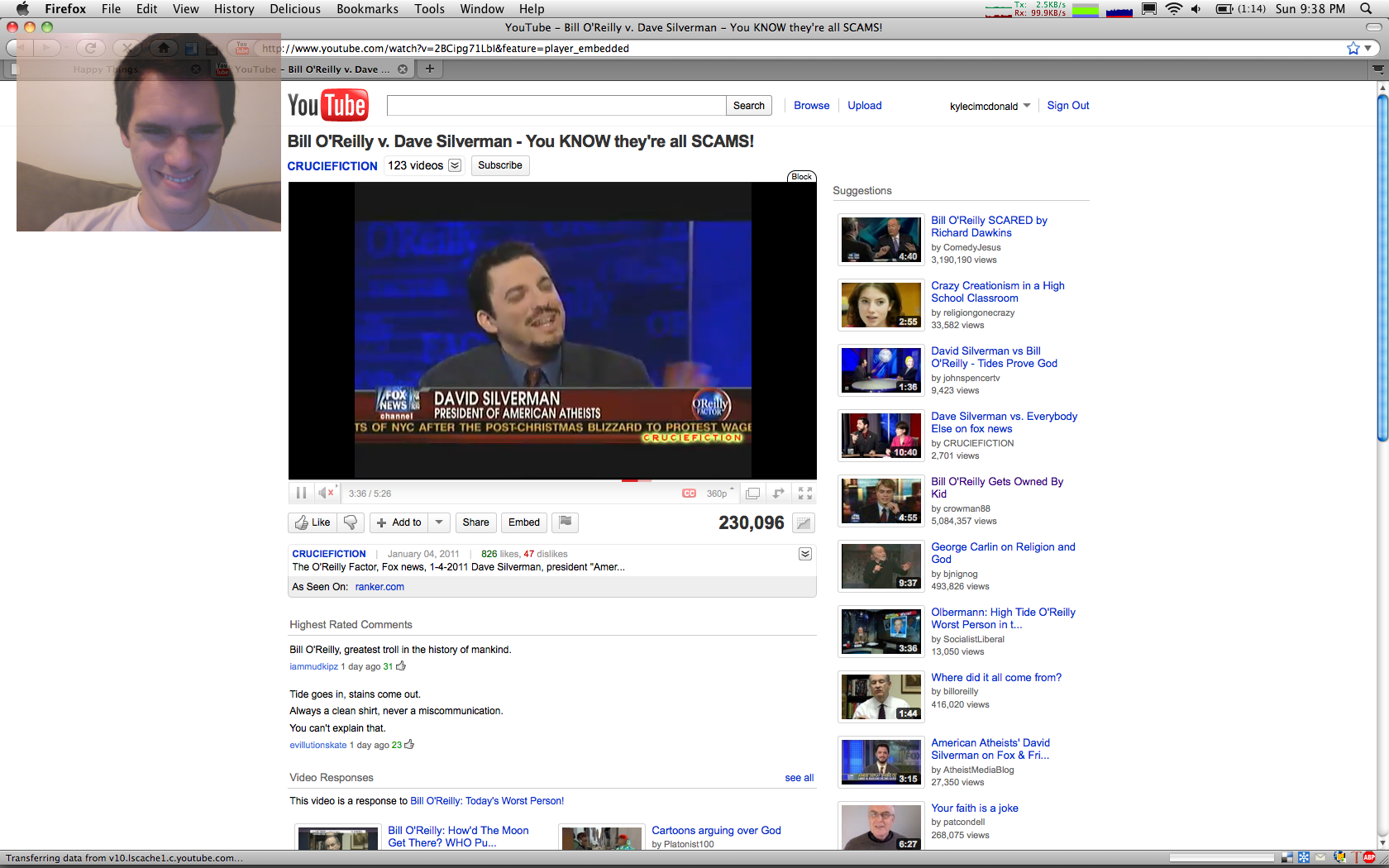Image resolution: width=1389 pixels, height=868 pixels.
Task: Expand the Add to dropdown arrow
Action: pos(439,522)
